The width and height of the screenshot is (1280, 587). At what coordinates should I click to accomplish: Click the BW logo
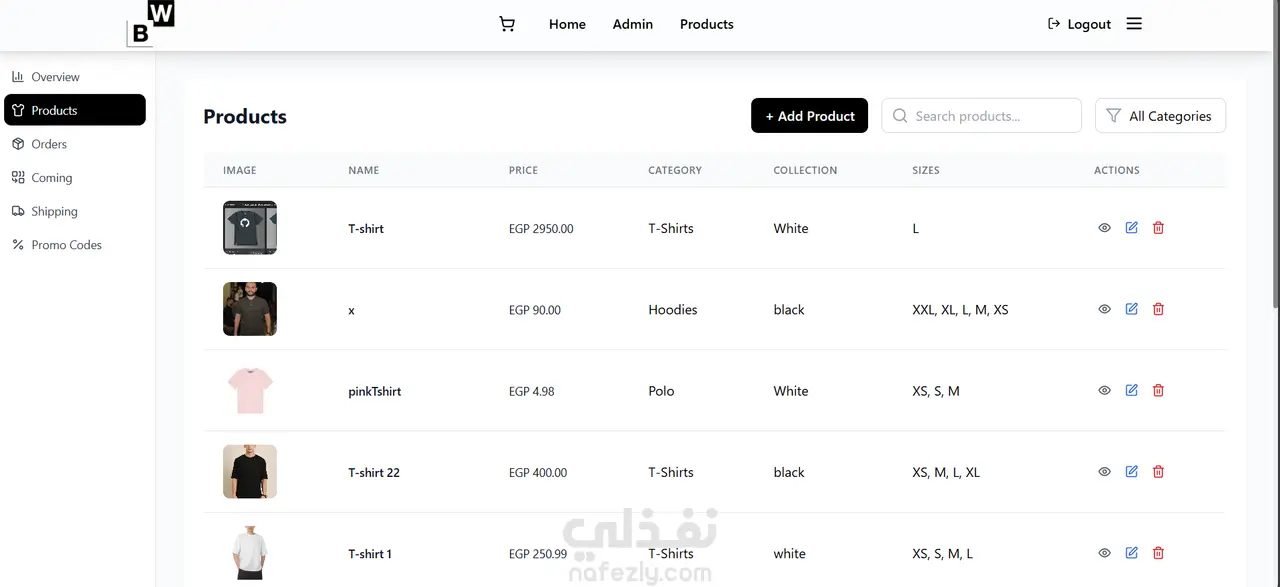coord(150,24)
